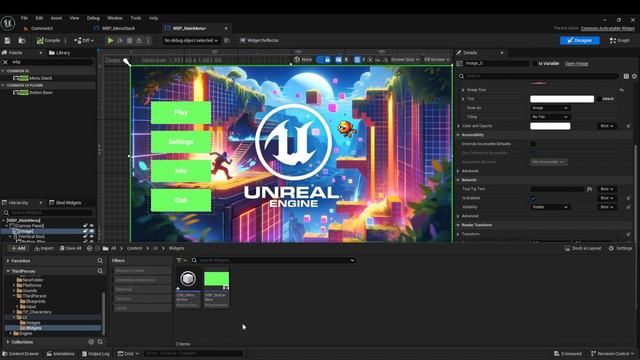Select the green WBP_Button asset thumbnail
The image size is (640, 360).
click(x=216, y=280)
